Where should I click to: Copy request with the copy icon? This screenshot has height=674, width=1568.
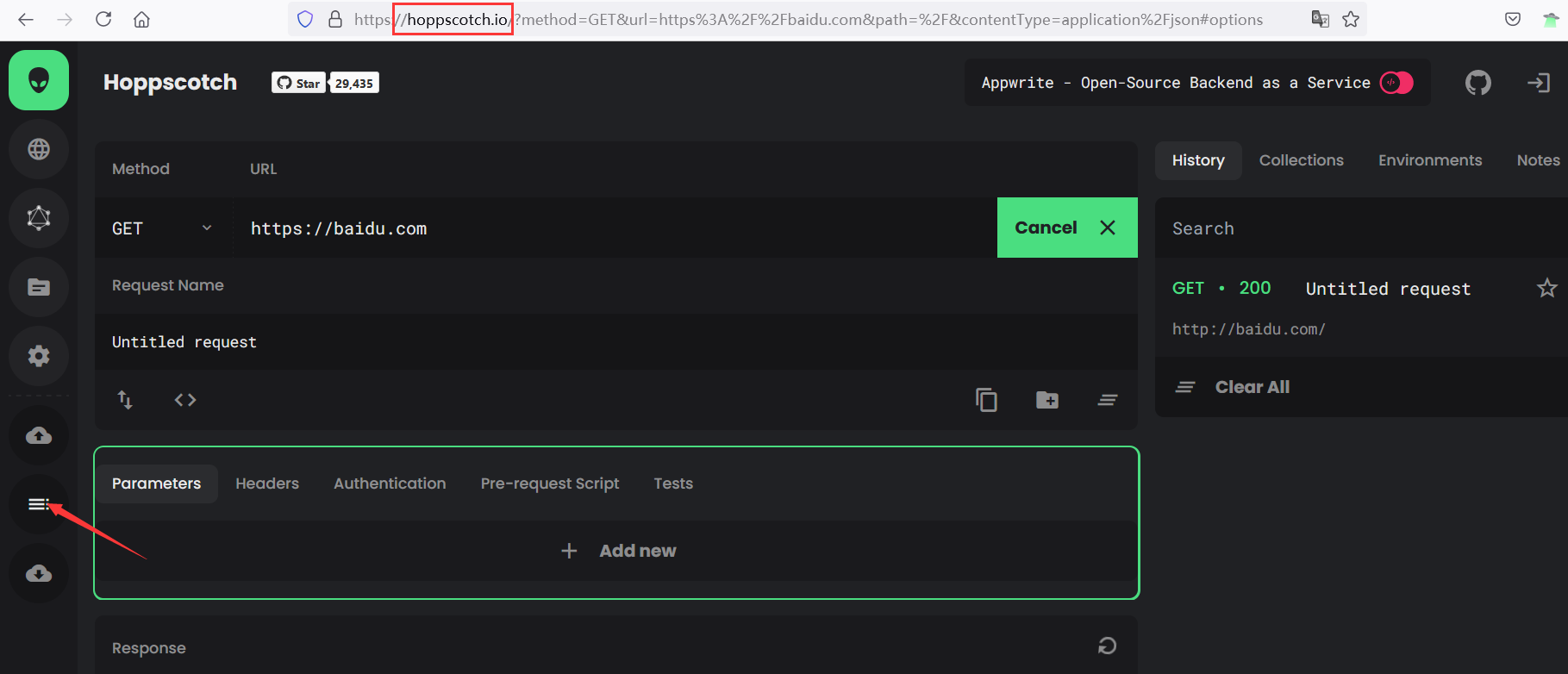[986, 400]
